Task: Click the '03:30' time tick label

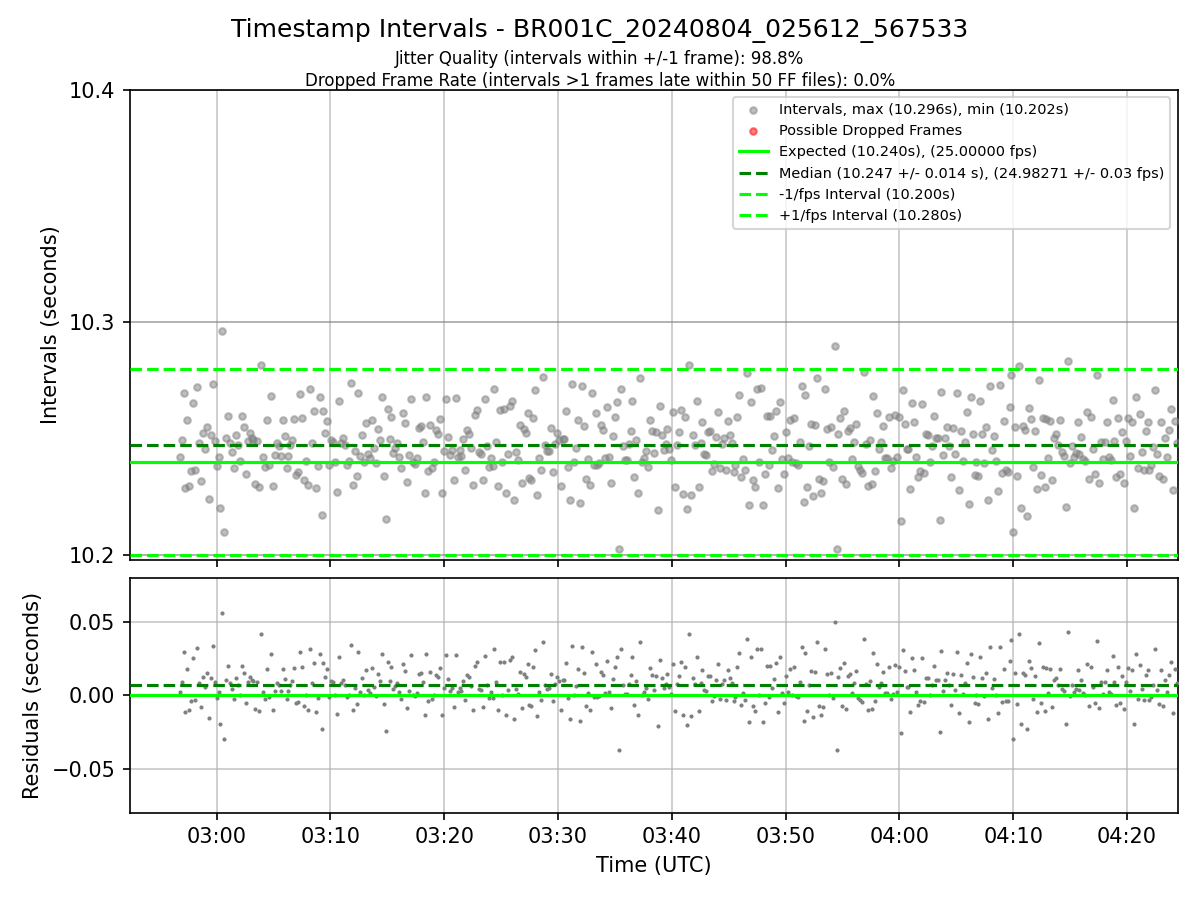Action: coord(558,834)
